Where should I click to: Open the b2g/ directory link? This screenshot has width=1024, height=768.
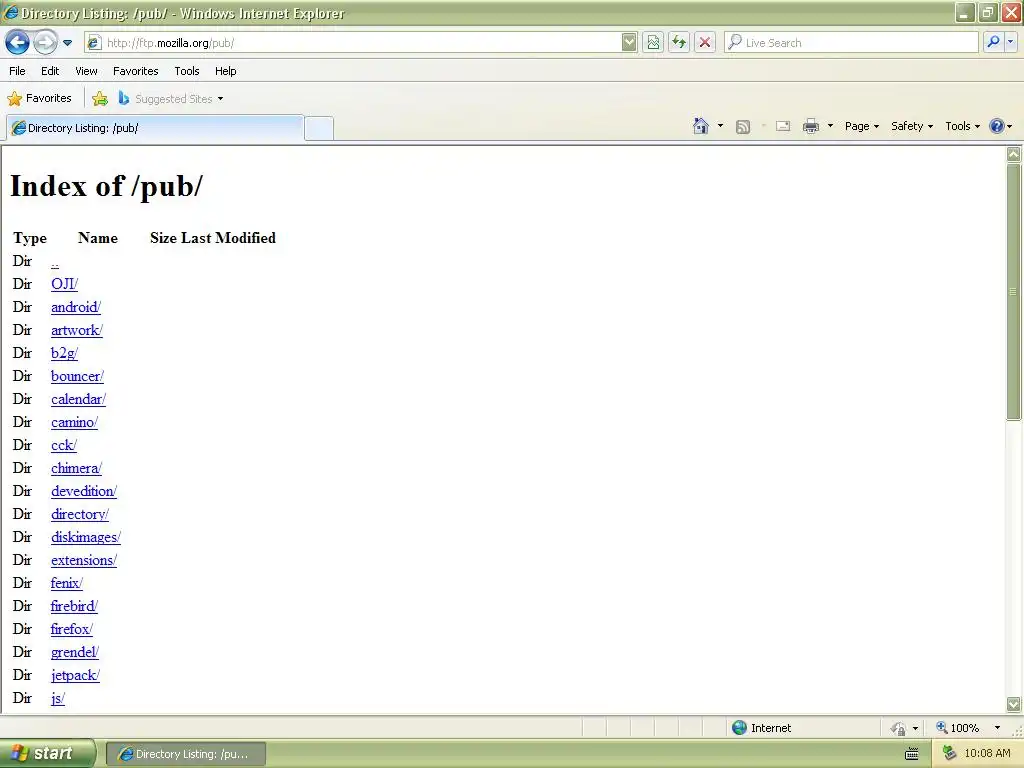pyautogui.click(x=64, y=353)
